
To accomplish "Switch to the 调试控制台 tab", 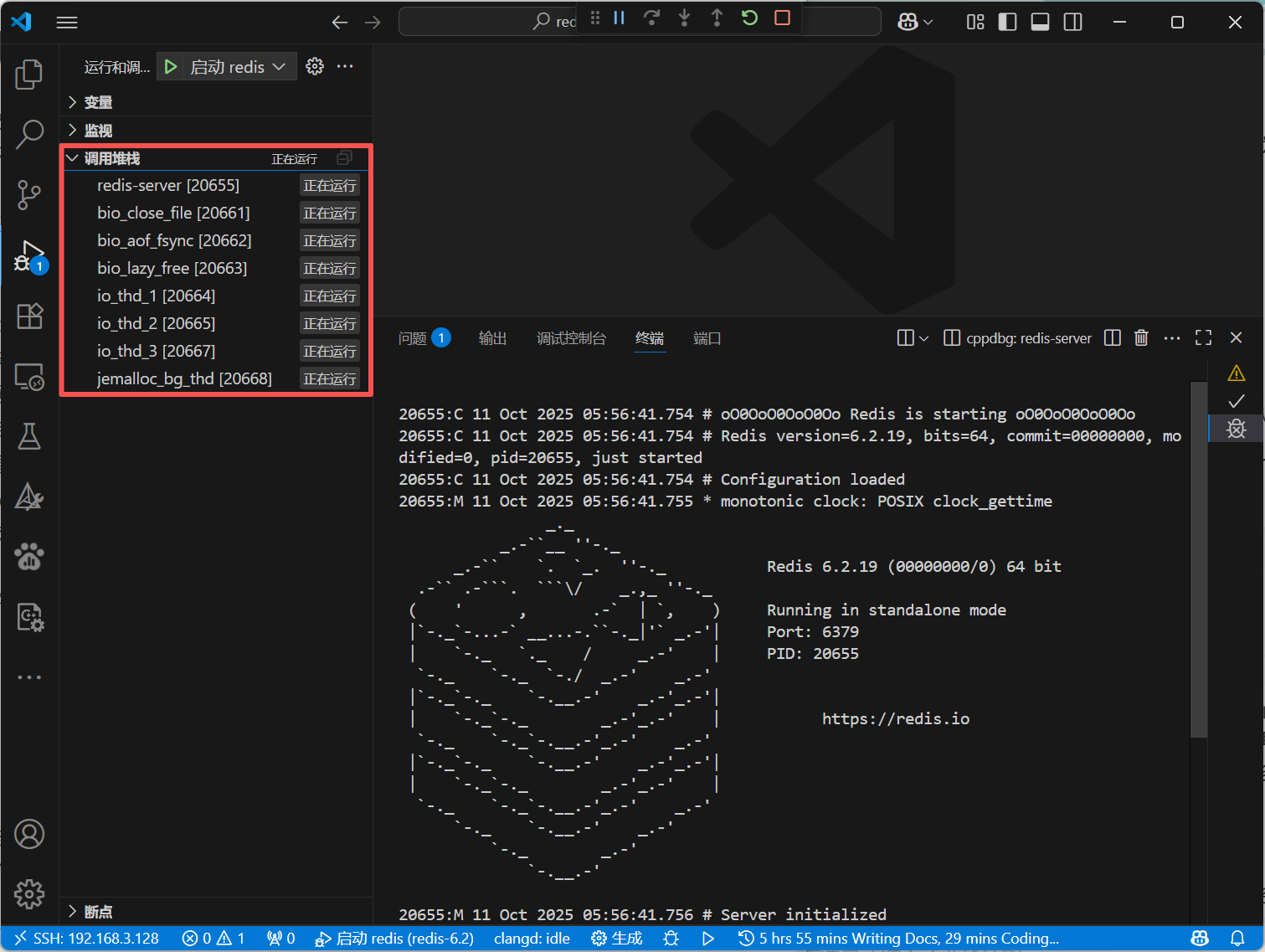I will pos(571,338).
